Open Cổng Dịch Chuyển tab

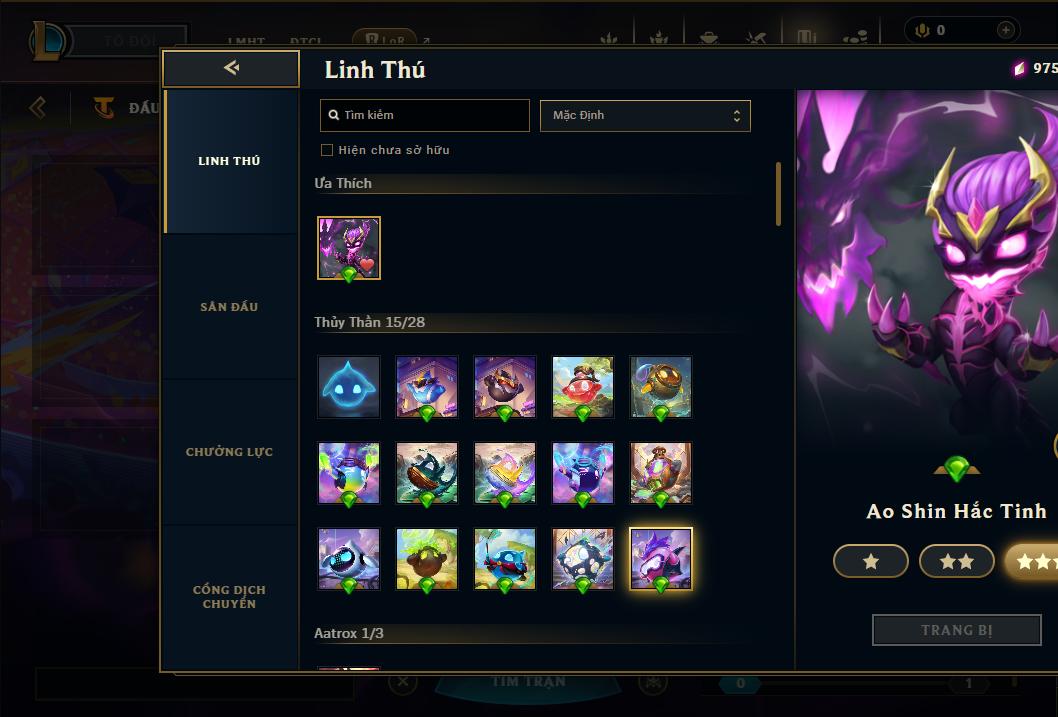[x=229, y=597]
